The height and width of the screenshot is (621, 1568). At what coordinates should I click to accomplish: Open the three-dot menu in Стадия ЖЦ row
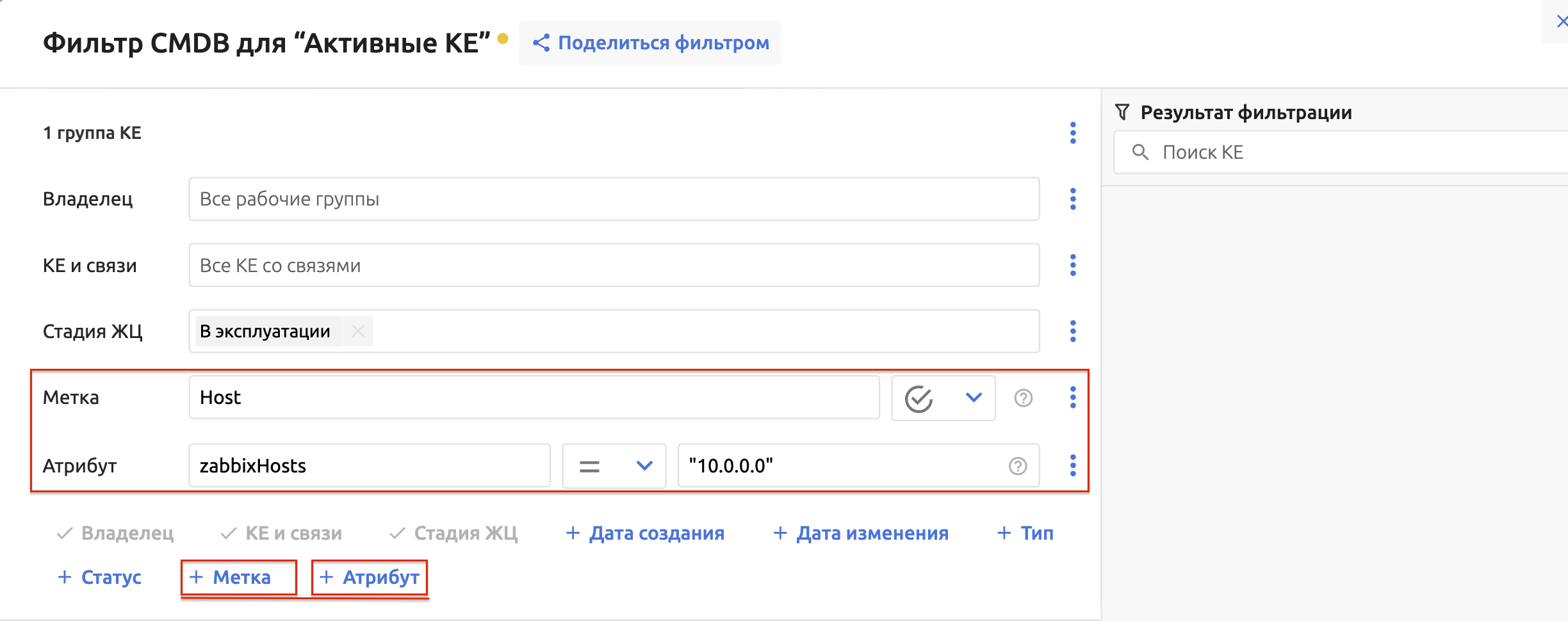[1072, 331]
